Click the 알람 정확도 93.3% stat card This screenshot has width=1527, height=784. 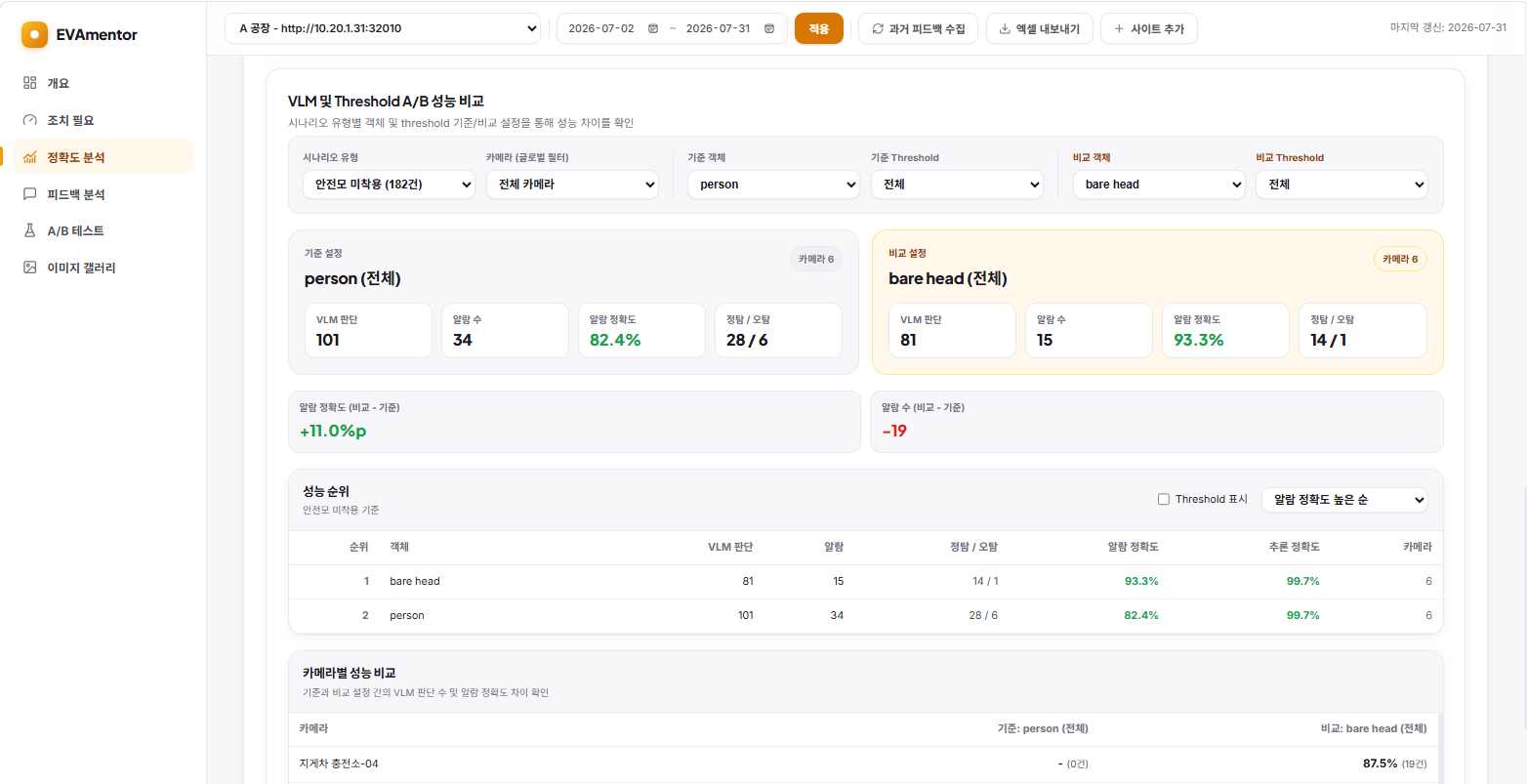point(1225,331)
